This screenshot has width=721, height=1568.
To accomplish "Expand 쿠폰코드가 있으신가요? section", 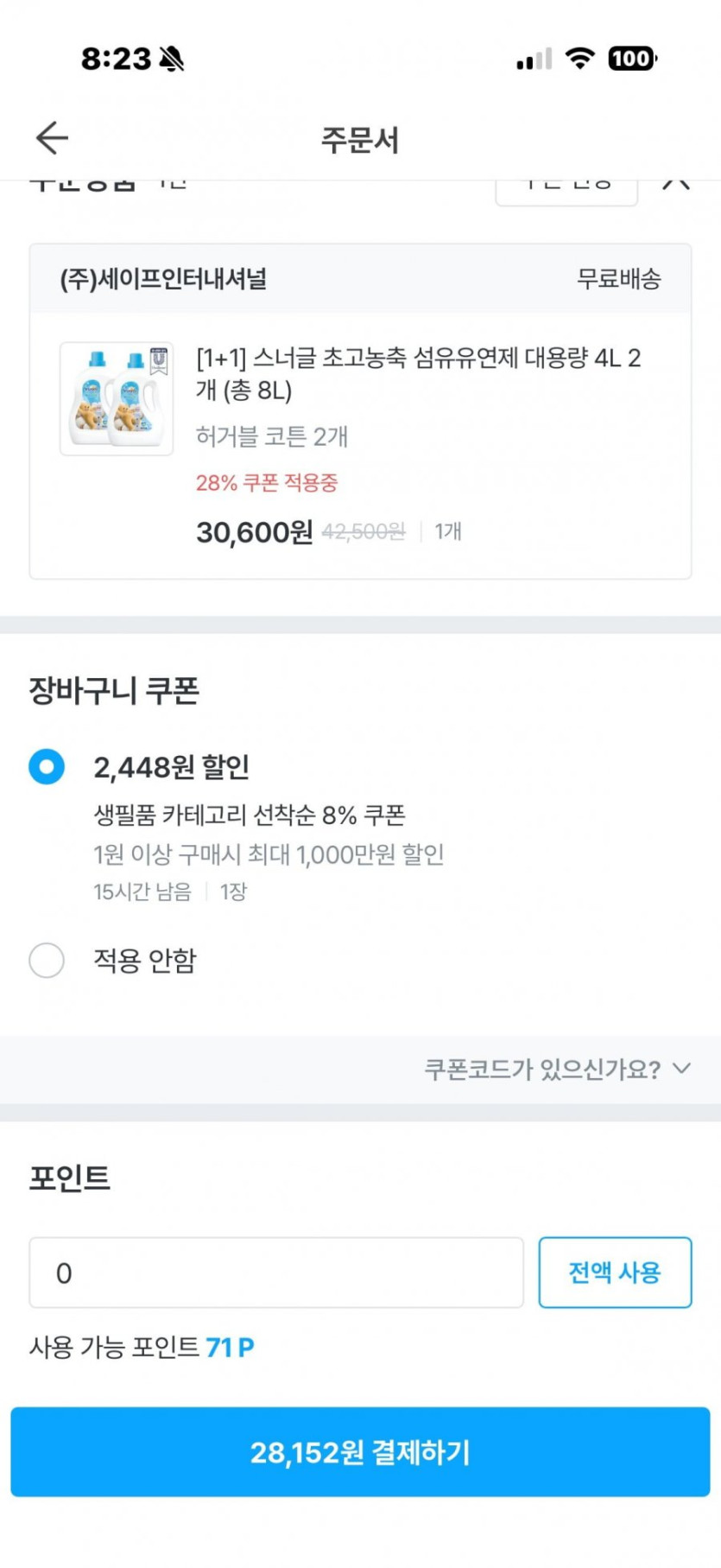I will click(542, 1070).
